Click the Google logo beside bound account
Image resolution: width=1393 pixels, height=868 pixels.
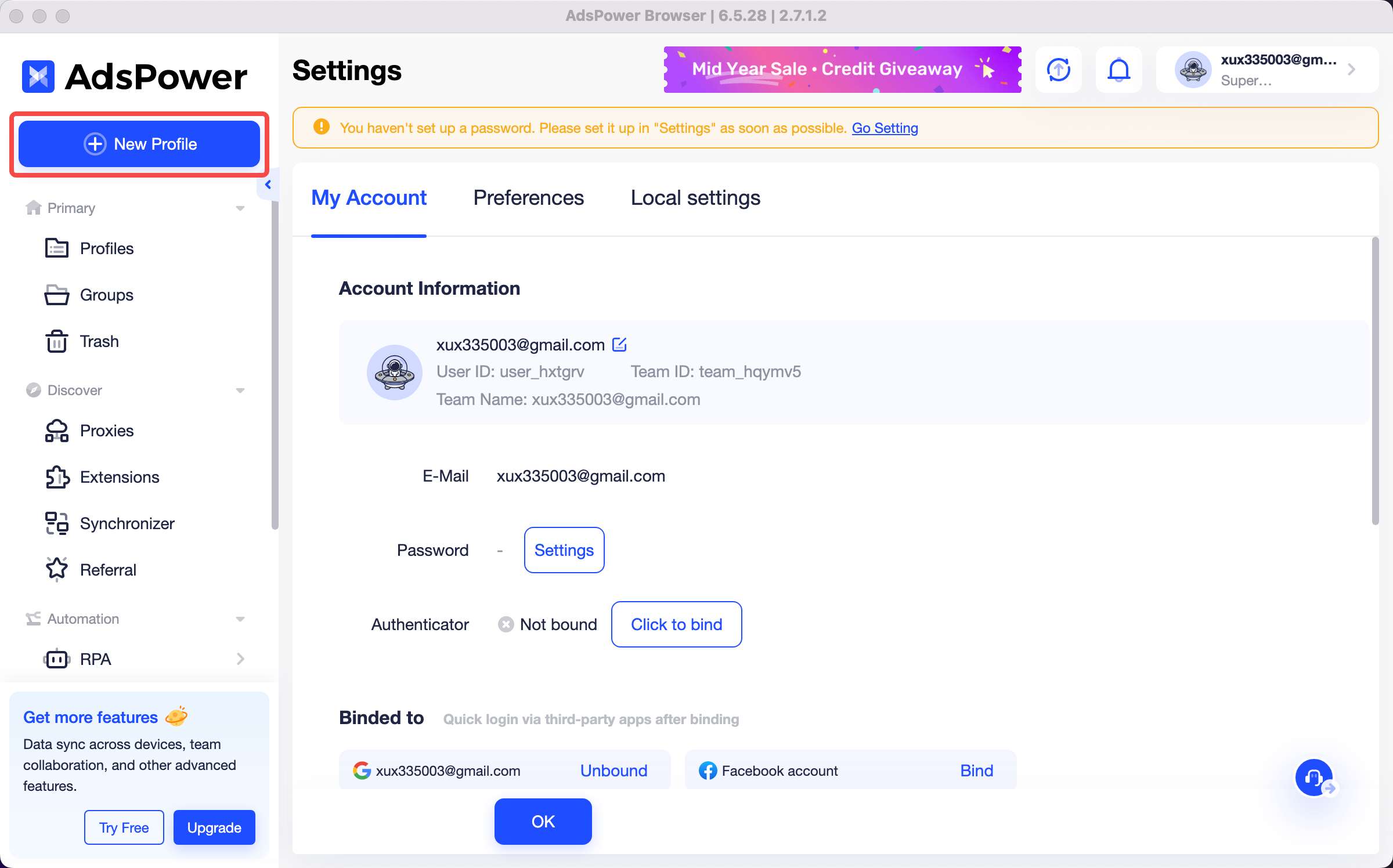click(x=362, y=771)
